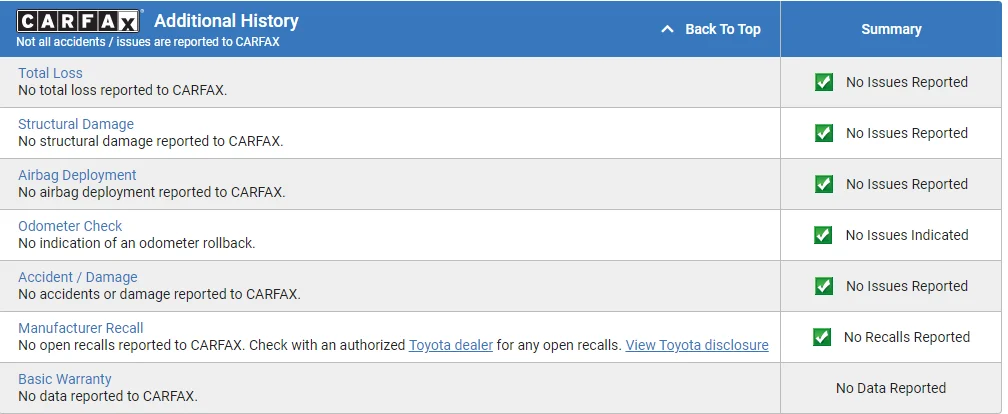The height and width of the screenshot is (414, 1008).
Task: Click green checkmark in Total Loss row
Action: 824,82
